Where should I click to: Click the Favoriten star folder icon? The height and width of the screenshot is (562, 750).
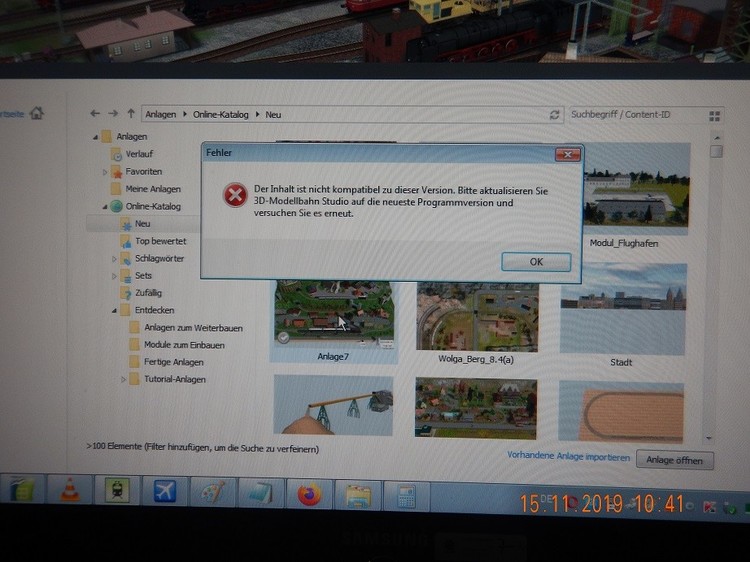point(116,172)
